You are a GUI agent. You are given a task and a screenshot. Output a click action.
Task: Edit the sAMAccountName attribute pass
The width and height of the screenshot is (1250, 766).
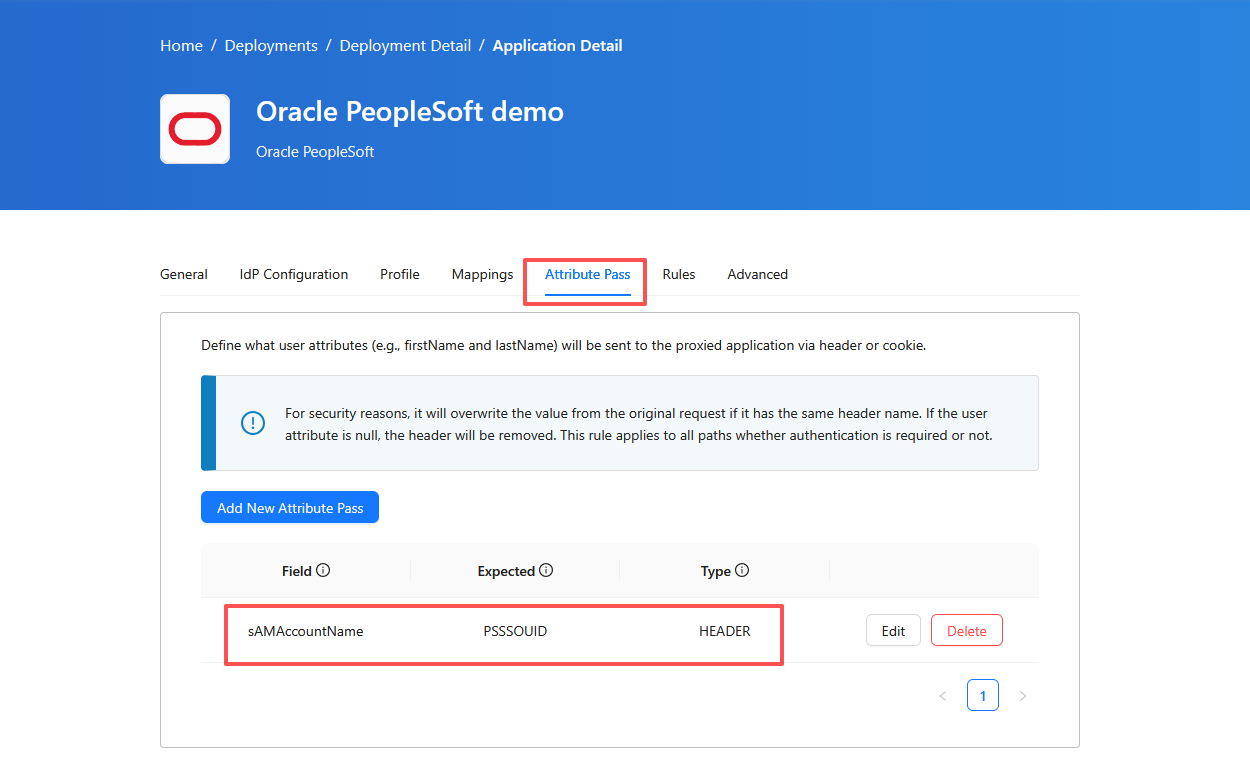click(893, 631)
